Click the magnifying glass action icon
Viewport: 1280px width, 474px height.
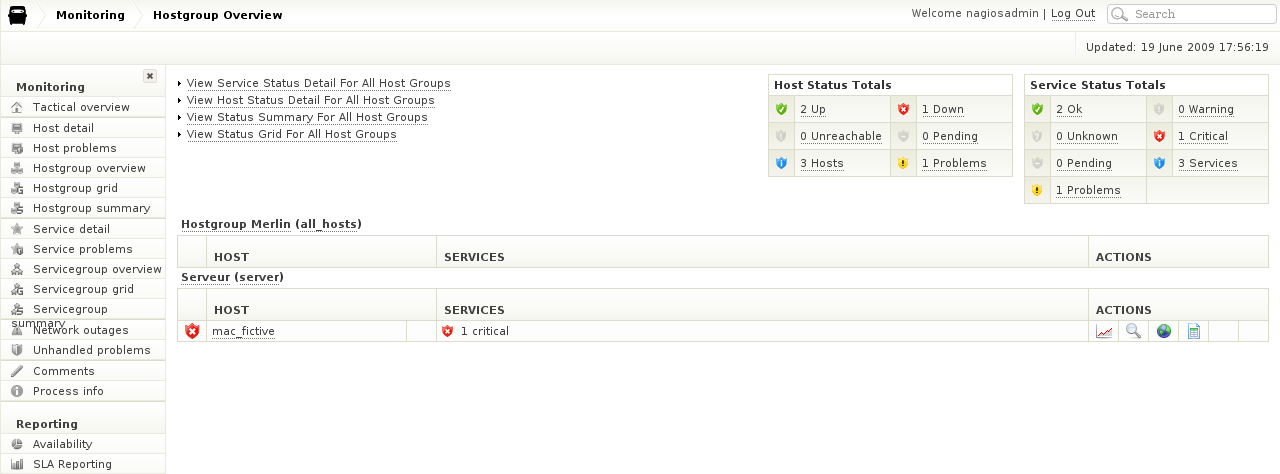(1133, 331)
